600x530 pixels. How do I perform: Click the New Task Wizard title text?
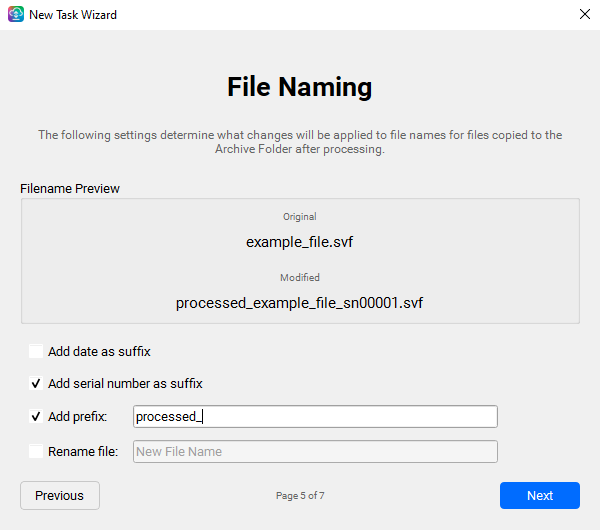click(73, 15)
